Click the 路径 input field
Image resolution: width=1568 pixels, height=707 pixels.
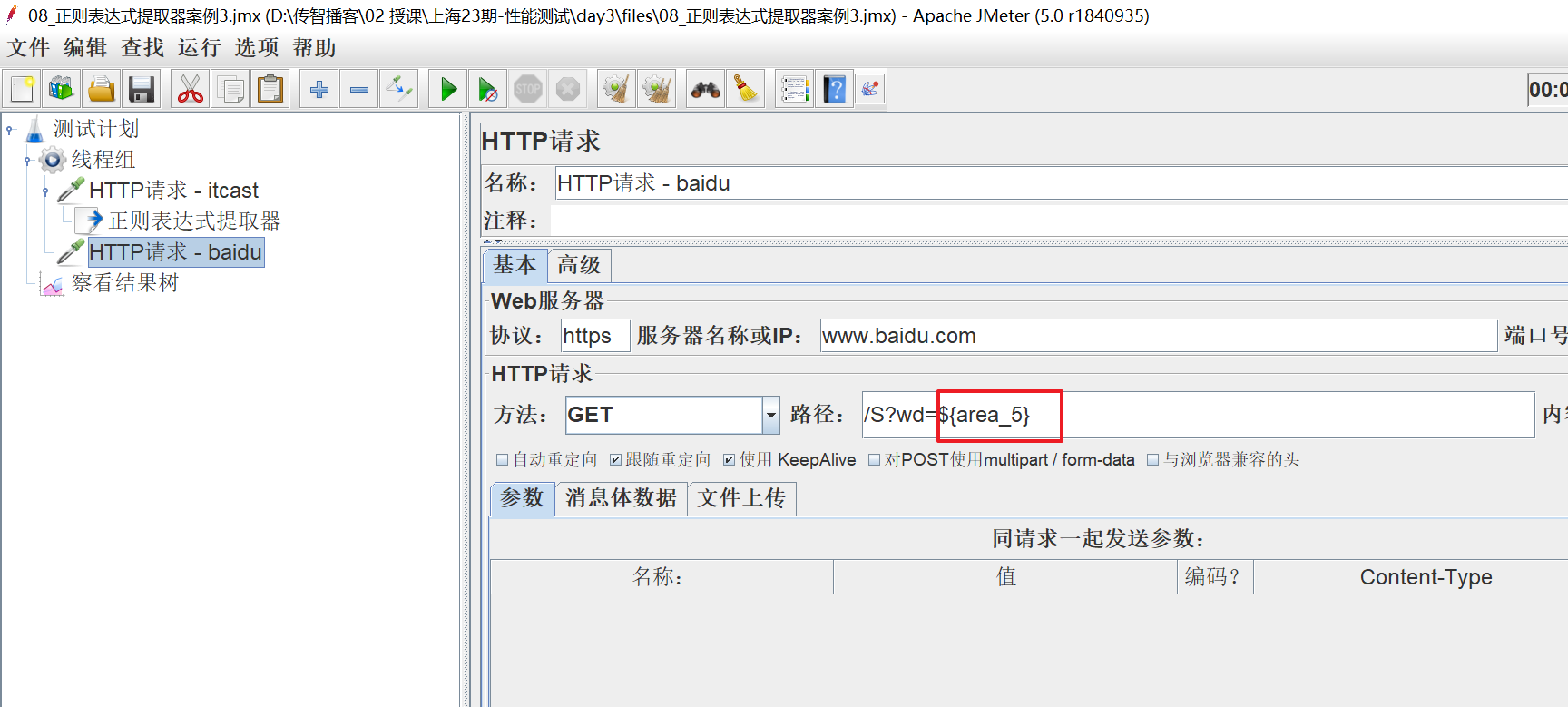(x=1198, y=415)
